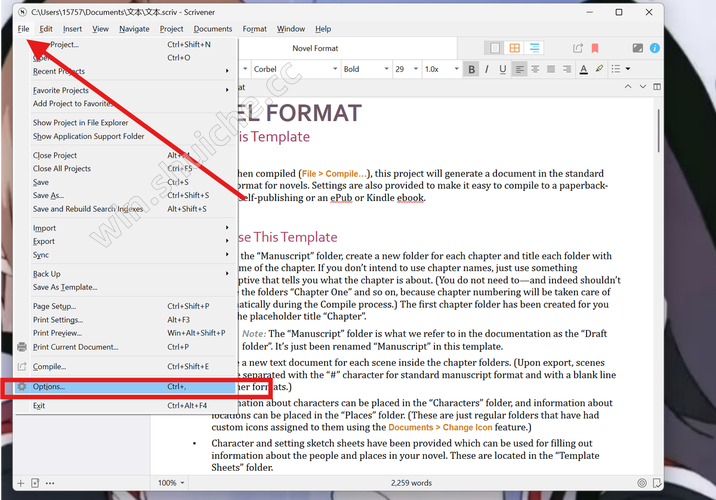Click the document notes icon in footer
Screen dimensions: 716x500
click(657, 483)
